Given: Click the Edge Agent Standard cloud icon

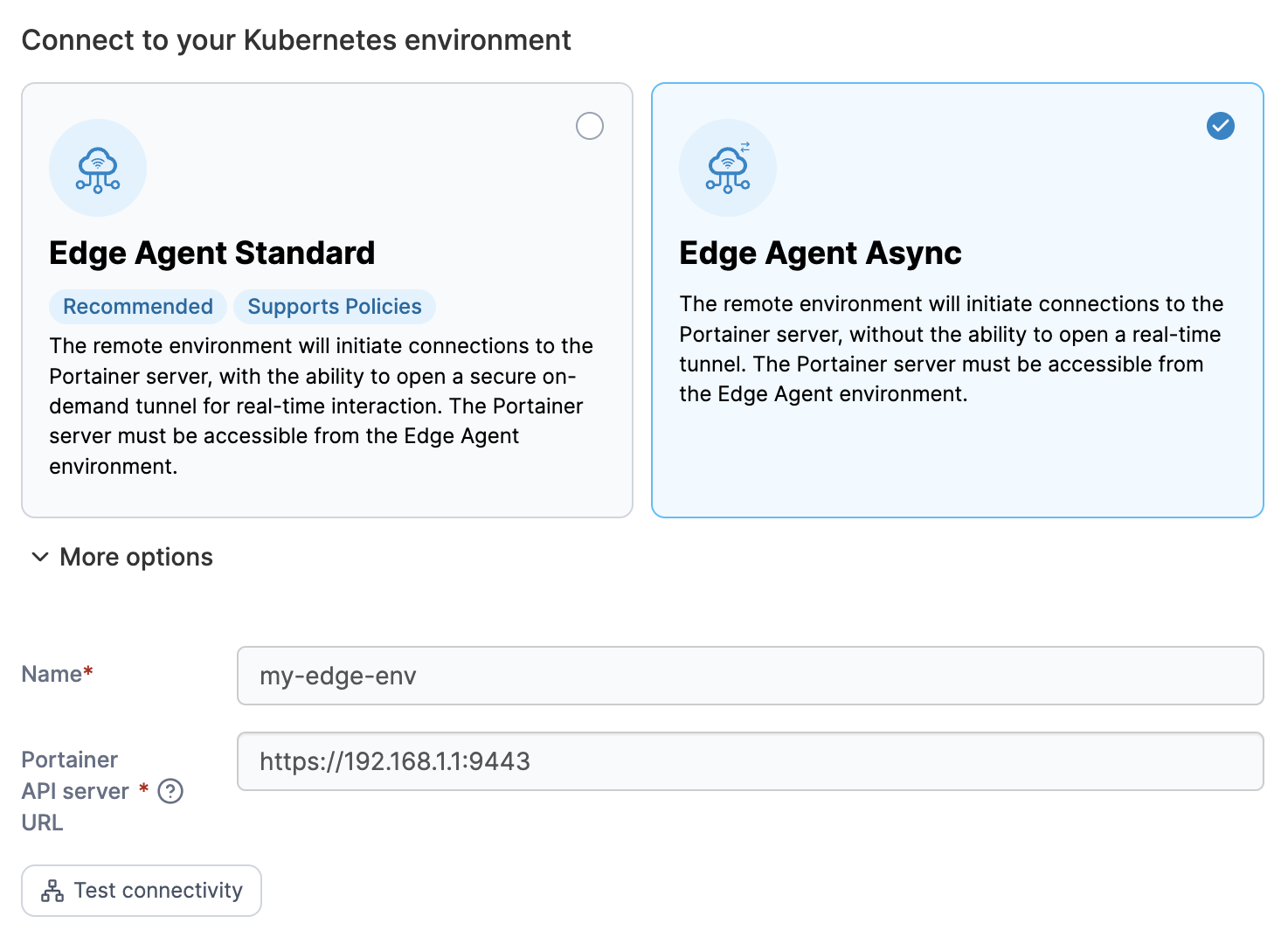Looking at the screenshot, I should pos(98,168).
